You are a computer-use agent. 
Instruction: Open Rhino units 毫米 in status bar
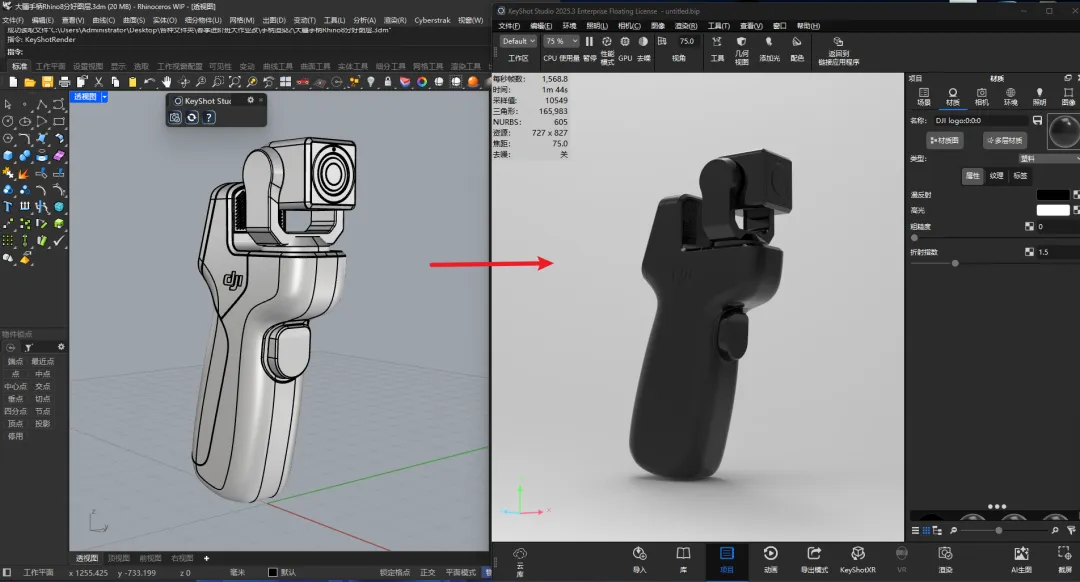237,572
